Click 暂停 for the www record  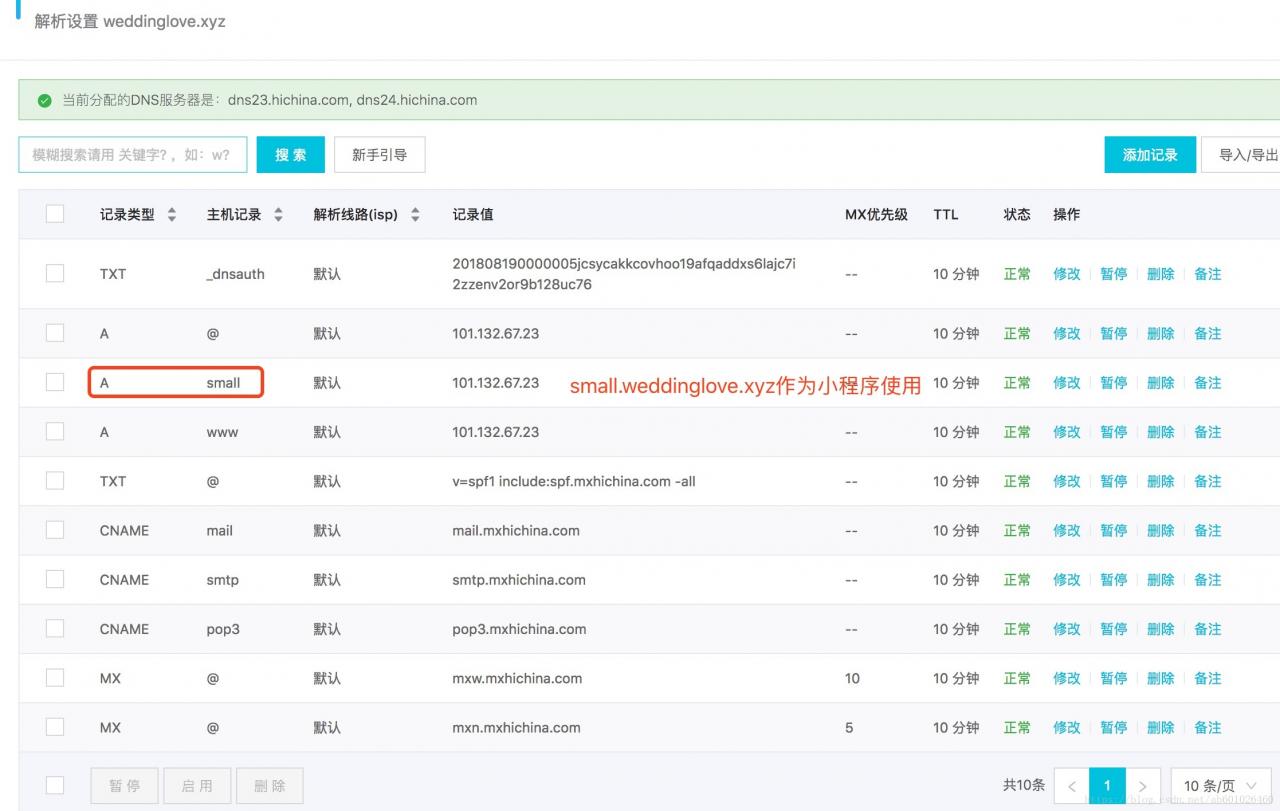click(x=1114, y=432)
